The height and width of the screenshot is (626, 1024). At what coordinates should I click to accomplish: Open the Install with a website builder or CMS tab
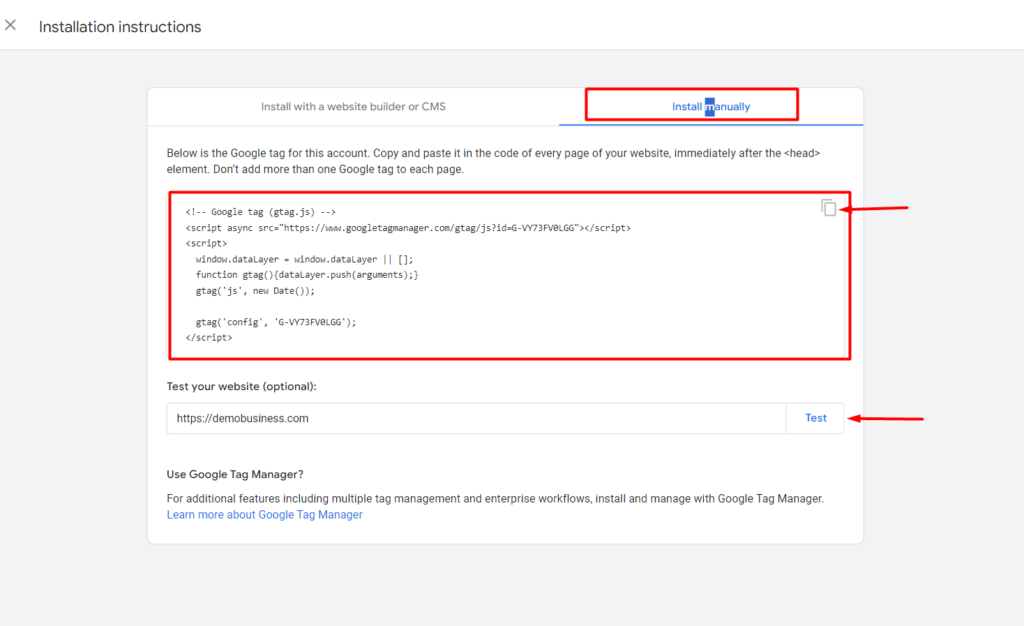coord(353,105)
